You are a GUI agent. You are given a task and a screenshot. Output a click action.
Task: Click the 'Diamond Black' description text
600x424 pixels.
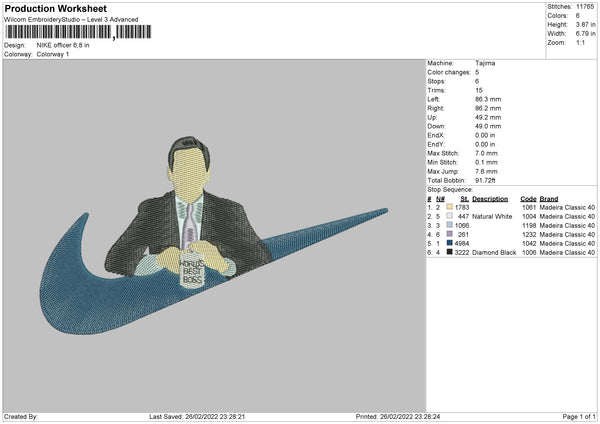click(494, 253)
